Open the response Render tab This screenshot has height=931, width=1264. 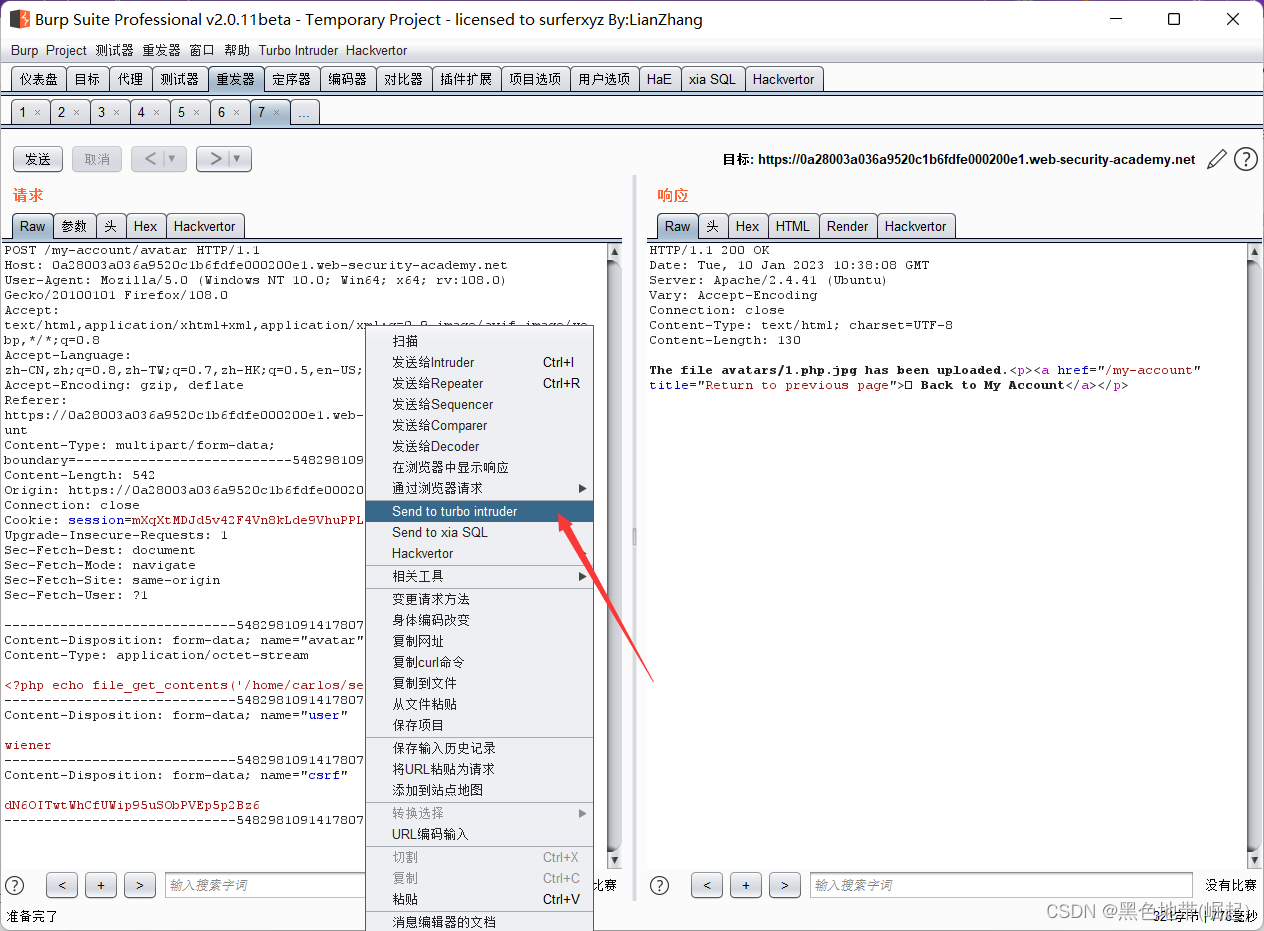847,226
